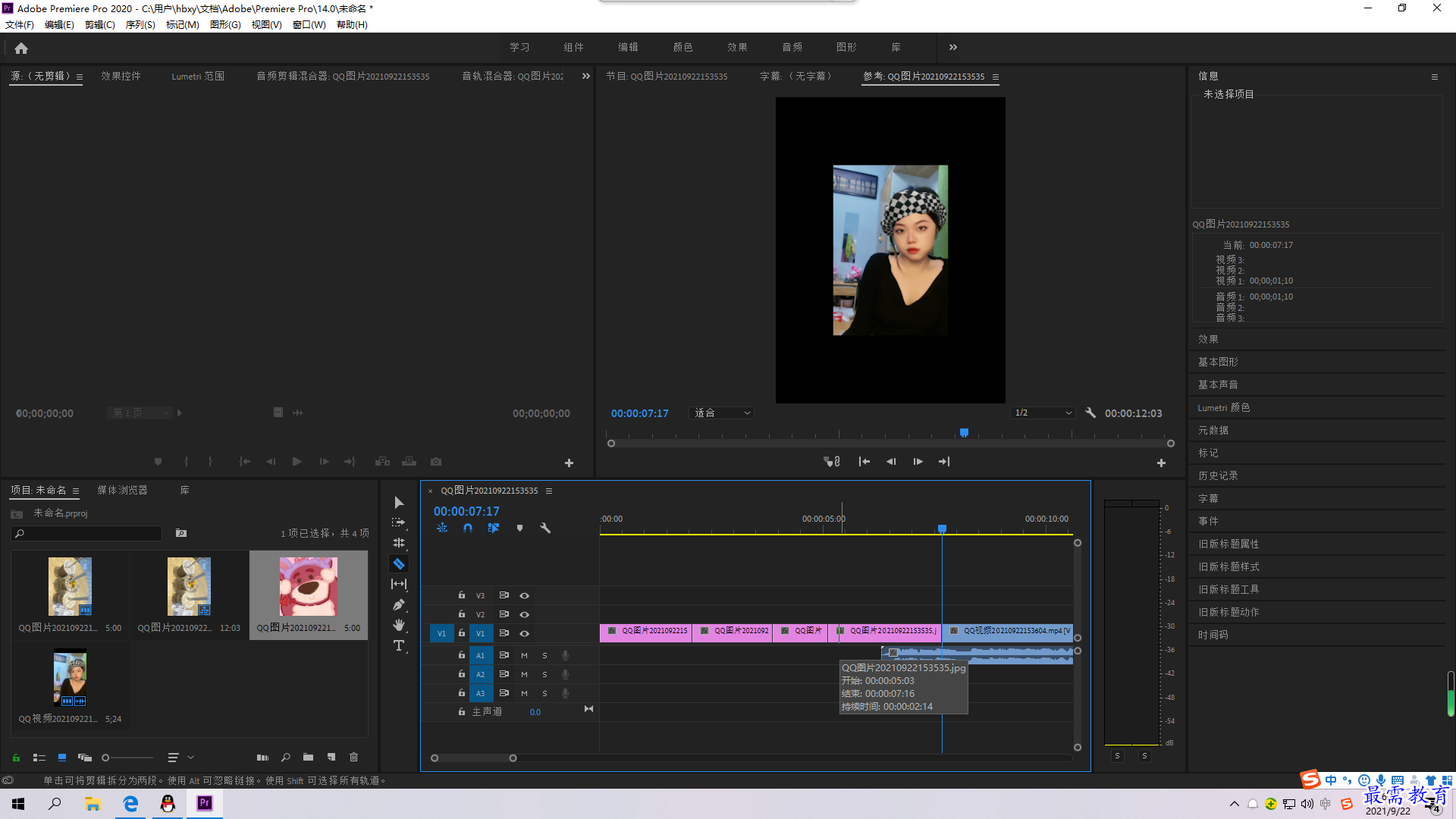Open Program monitor settings wrench
This screenshot has height=819, width=1456.
[1090, 413]
